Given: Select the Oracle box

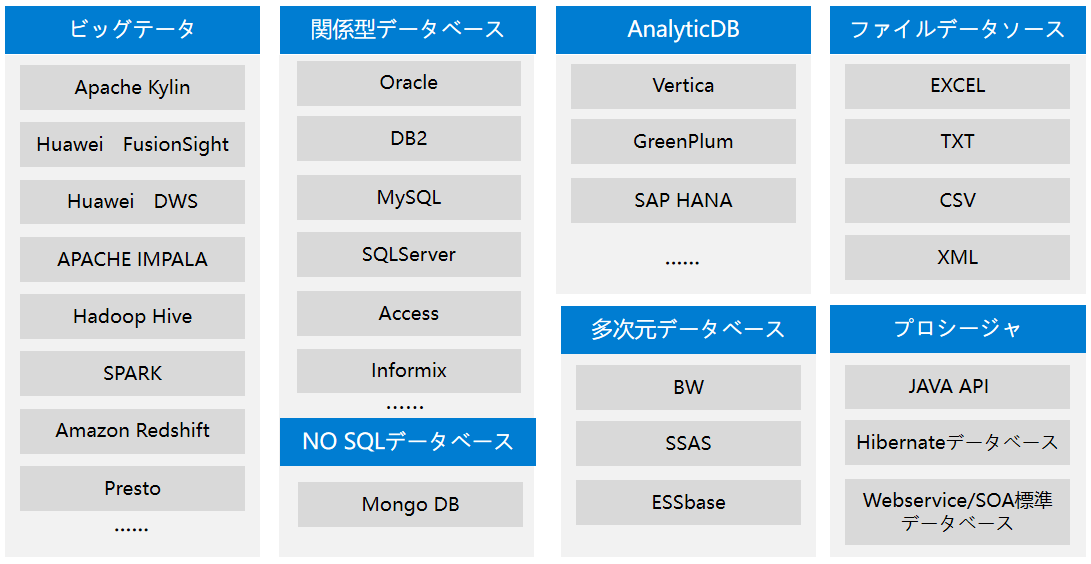Looking at the screenshot, I should (x=408, y=83).
